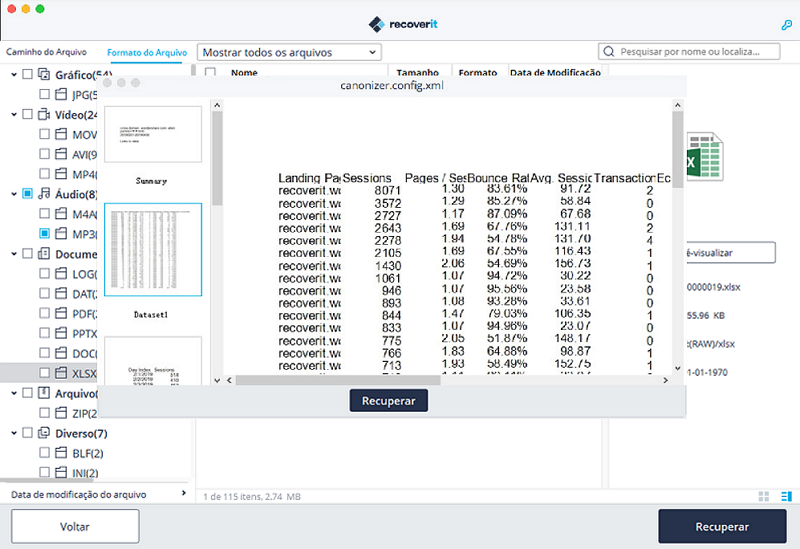Collapse the Diverso tree node

[x=14, y=433]
